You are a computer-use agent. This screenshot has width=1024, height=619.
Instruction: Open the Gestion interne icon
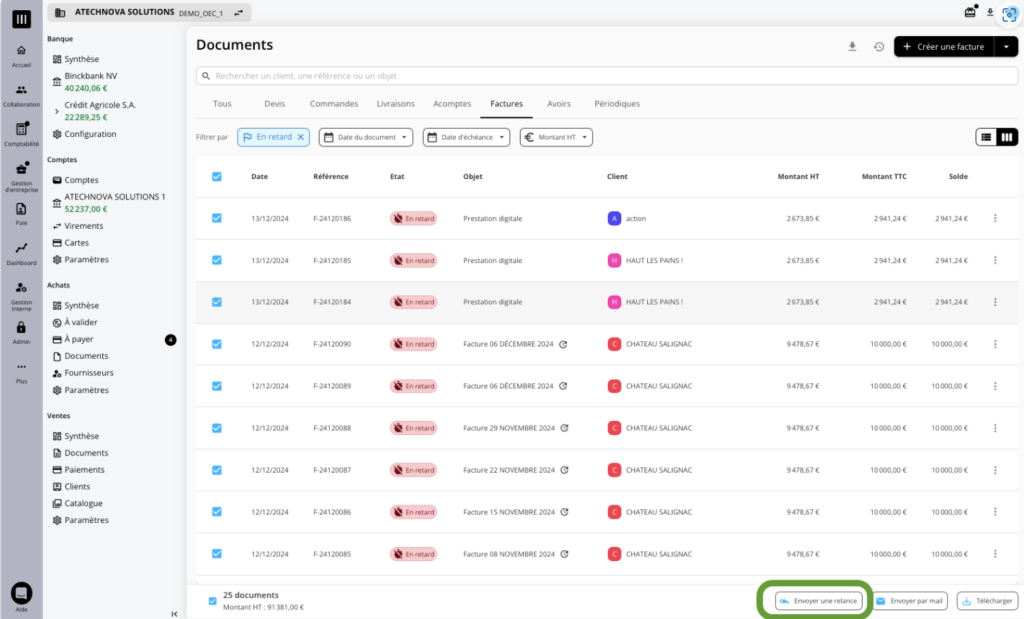click(22, 287)
